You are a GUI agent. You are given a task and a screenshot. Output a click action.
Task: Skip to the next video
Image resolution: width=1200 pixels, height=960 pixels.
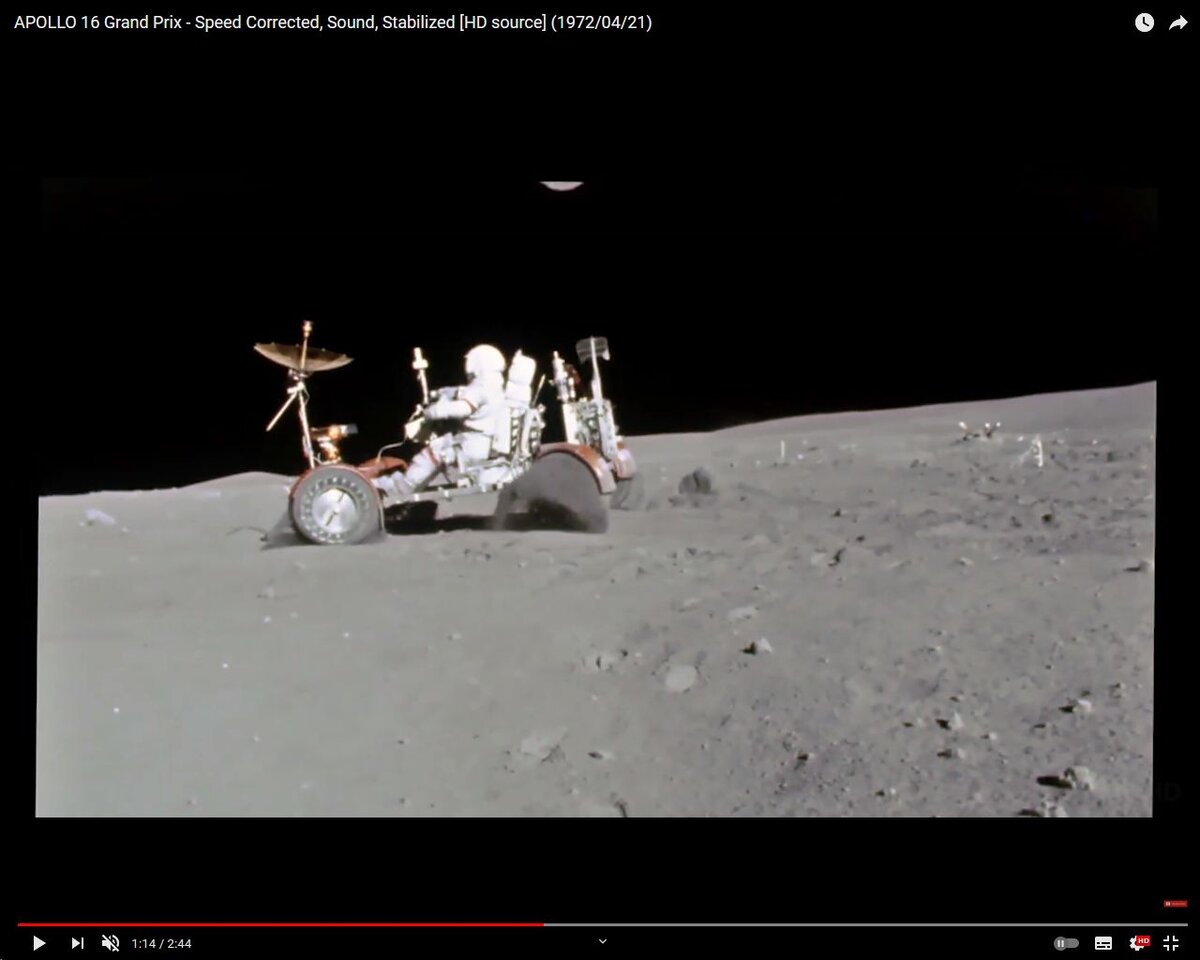pyautogui.click(x=77, y=943)
